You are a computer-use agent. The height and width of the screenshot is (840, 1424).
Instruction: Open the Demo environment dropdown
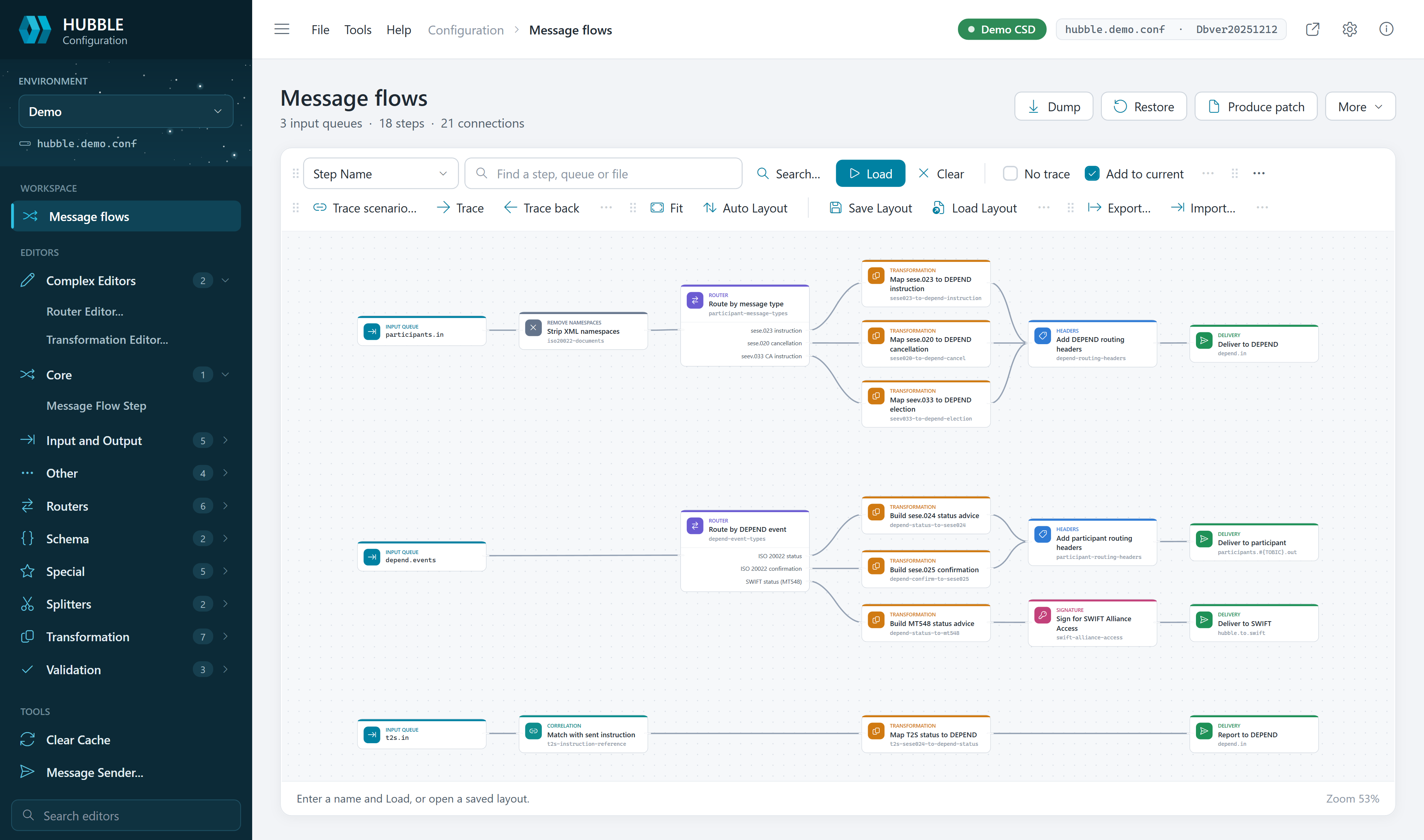126,112
